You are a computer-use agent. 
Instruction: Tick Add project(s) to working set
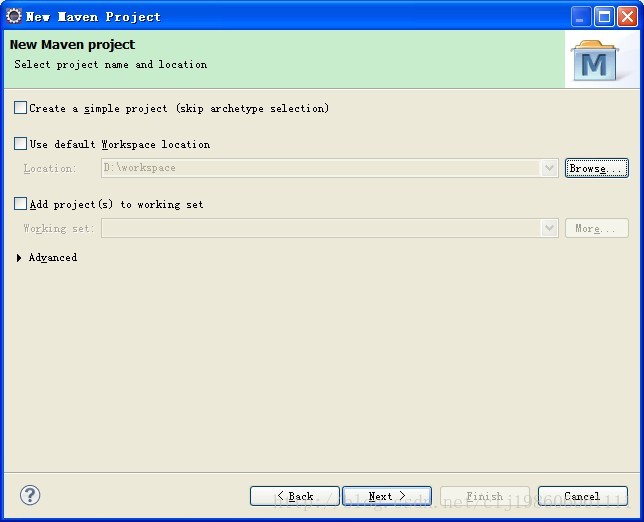pyautogui.click(x=20, y=204)
